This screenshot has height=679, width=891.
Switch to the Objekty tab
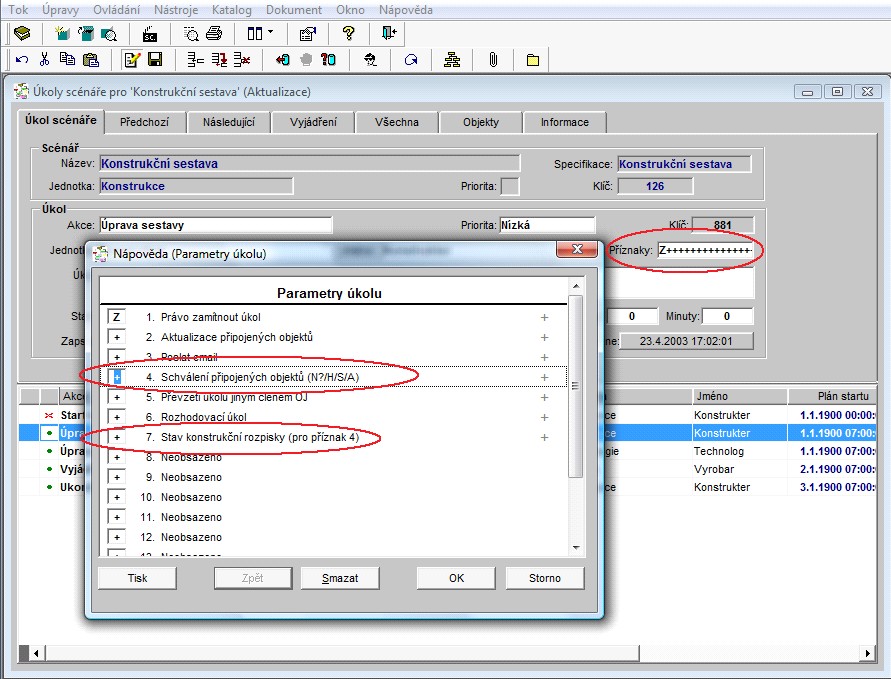click(x=481, y=122)
